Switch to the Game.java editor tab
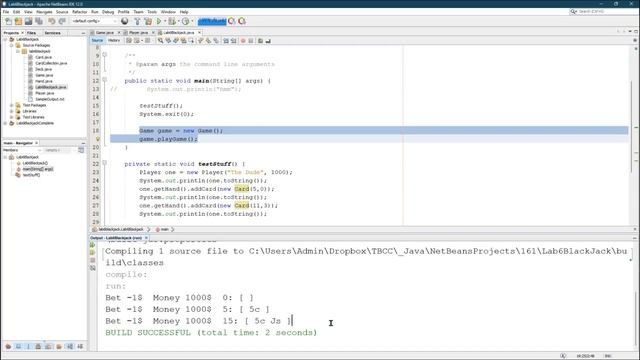Image resolution: width=640 pixels, height=360 pixels. click(x=104, y=32)
